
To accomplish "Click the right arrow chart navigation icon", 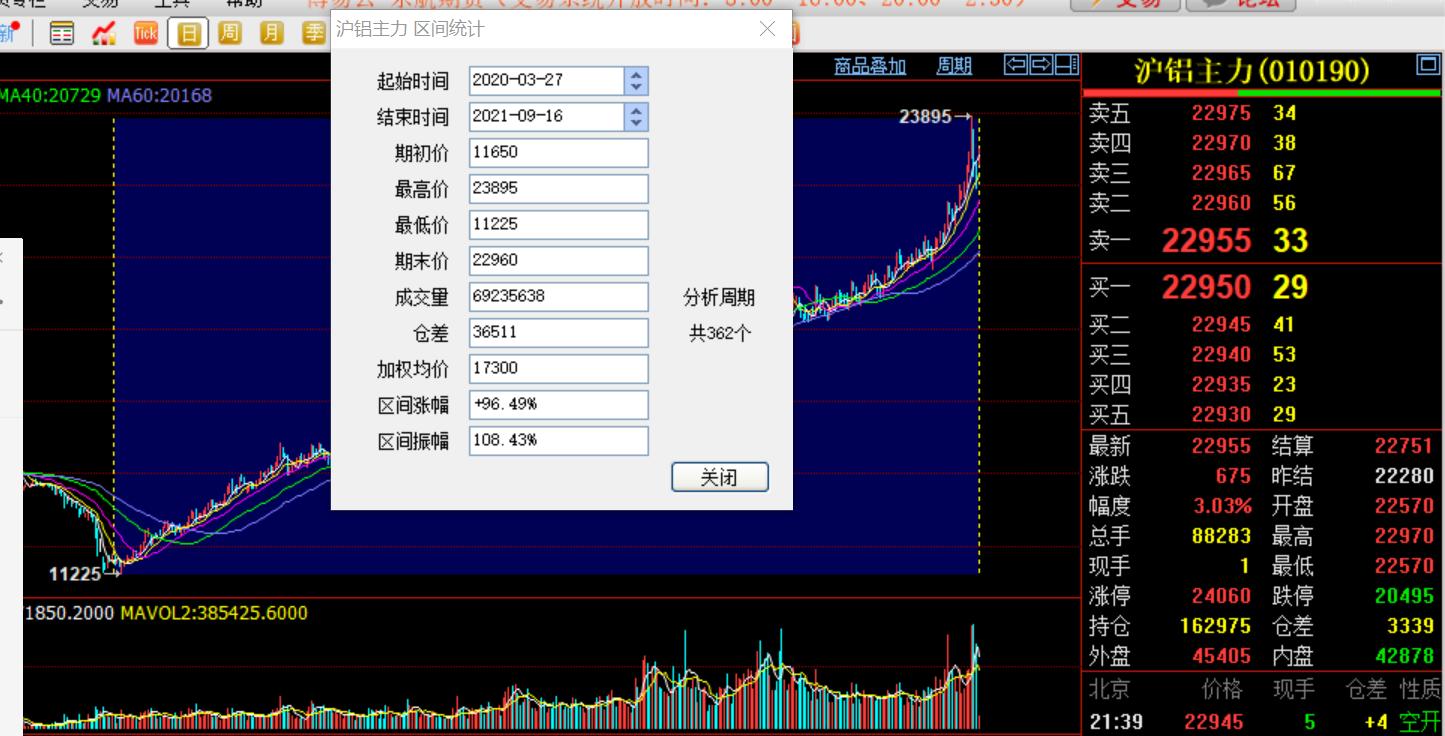I will pos(1041,66).
